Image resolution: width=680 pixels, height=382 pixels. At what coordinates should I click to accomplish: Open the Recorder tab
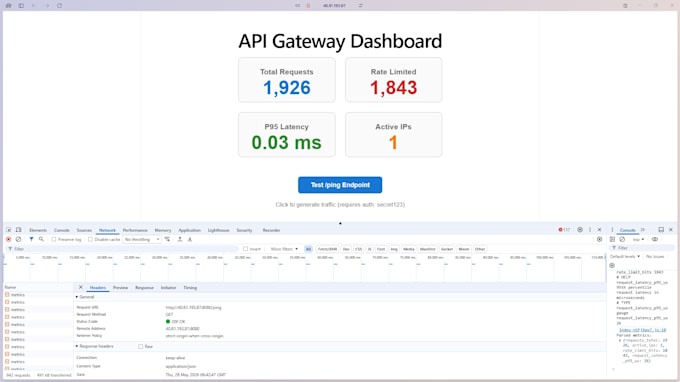[x=271, y=230]
